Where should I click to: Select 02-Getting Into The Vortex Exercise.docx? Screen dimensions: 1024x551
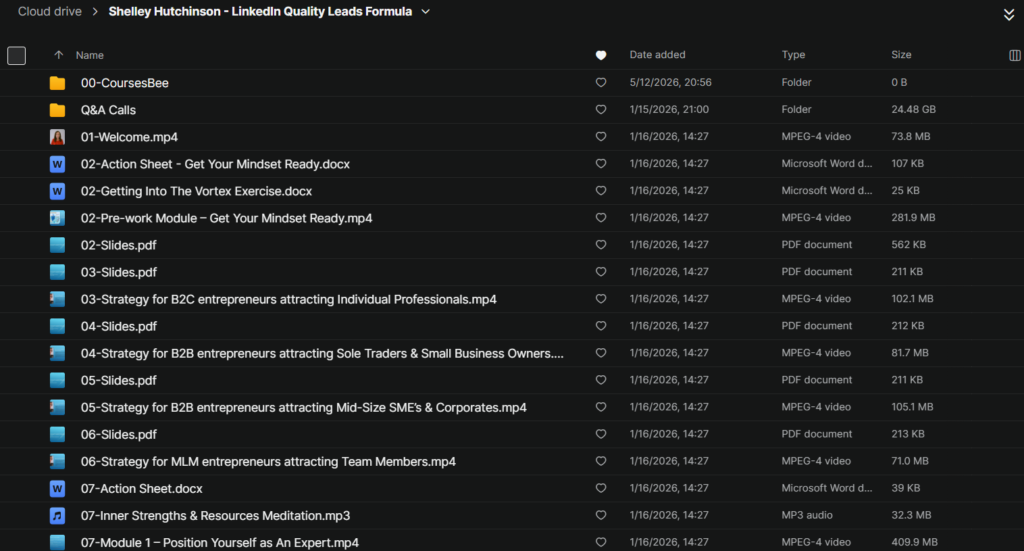point(197,191)
